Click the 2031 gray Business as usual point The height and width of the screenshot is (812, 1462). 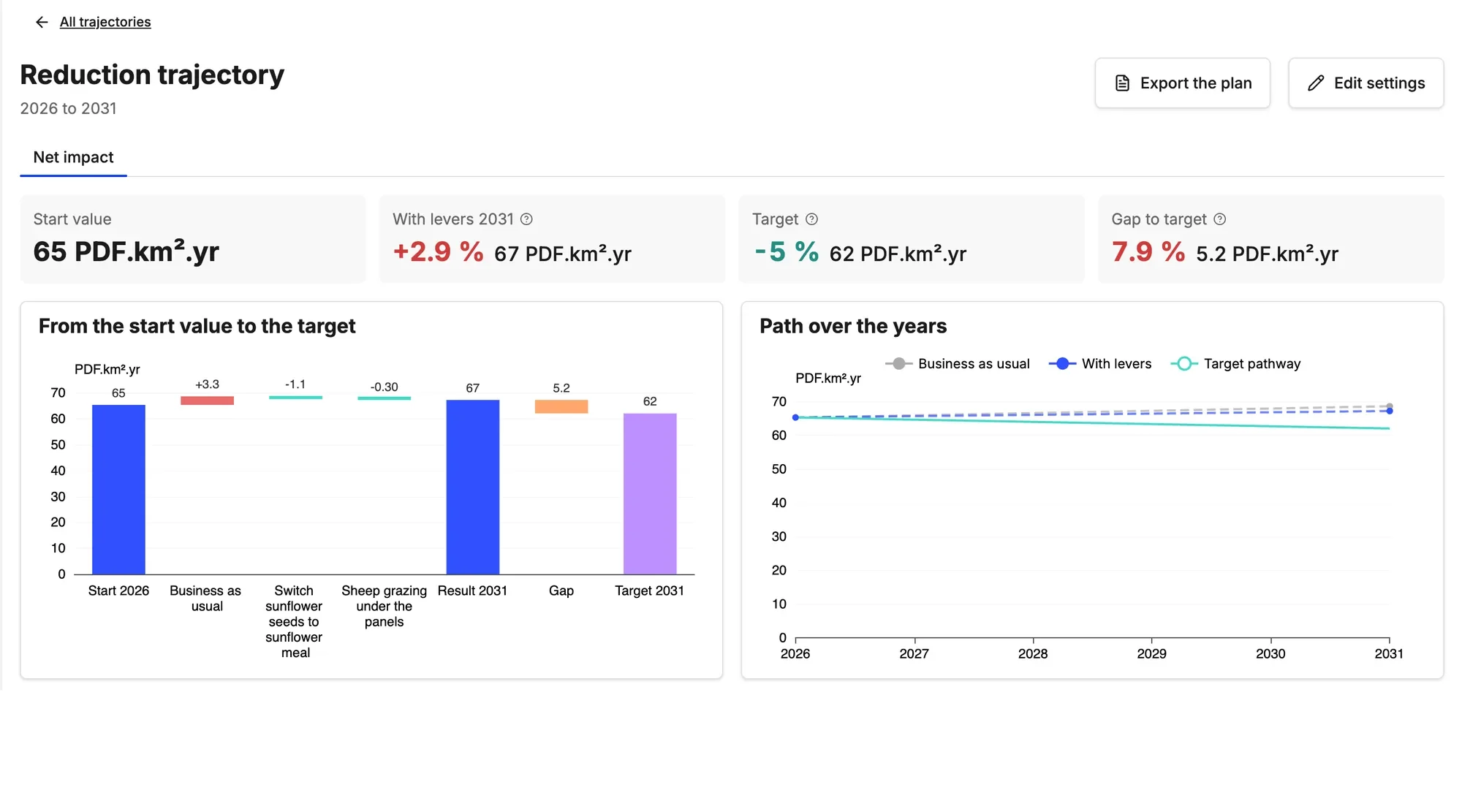click(x=1390, y=406)
